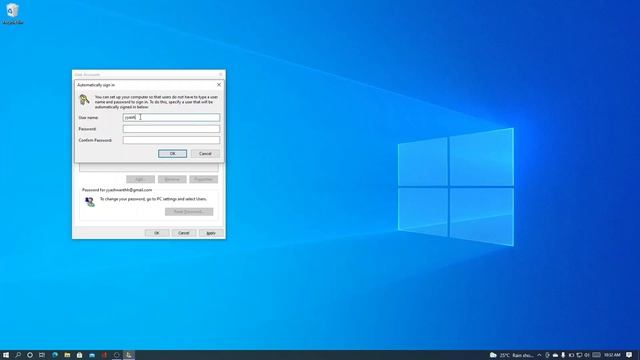Screen dimensions: 640x360
Task: Click OK in the User Accounts window
Action: (157, 233)
